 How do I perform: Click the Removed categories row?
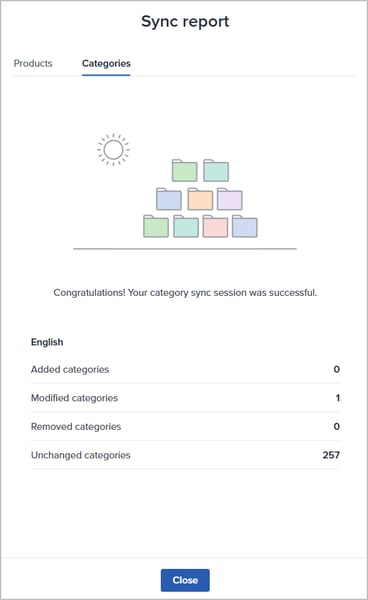[x=185, y=426]
